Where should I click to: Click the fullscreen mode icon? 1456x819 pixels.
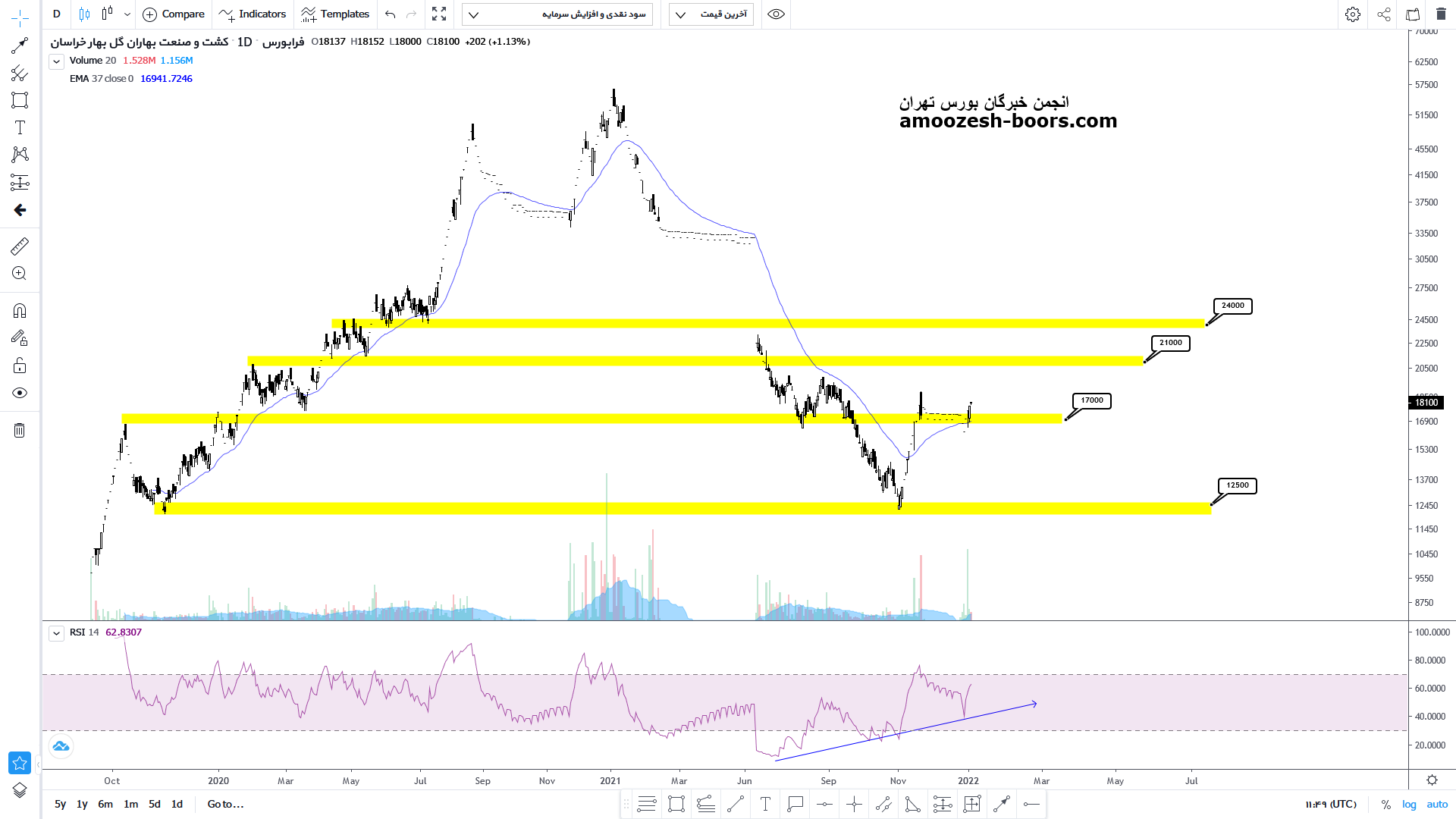pyautogui.click(x=439, y=14)
